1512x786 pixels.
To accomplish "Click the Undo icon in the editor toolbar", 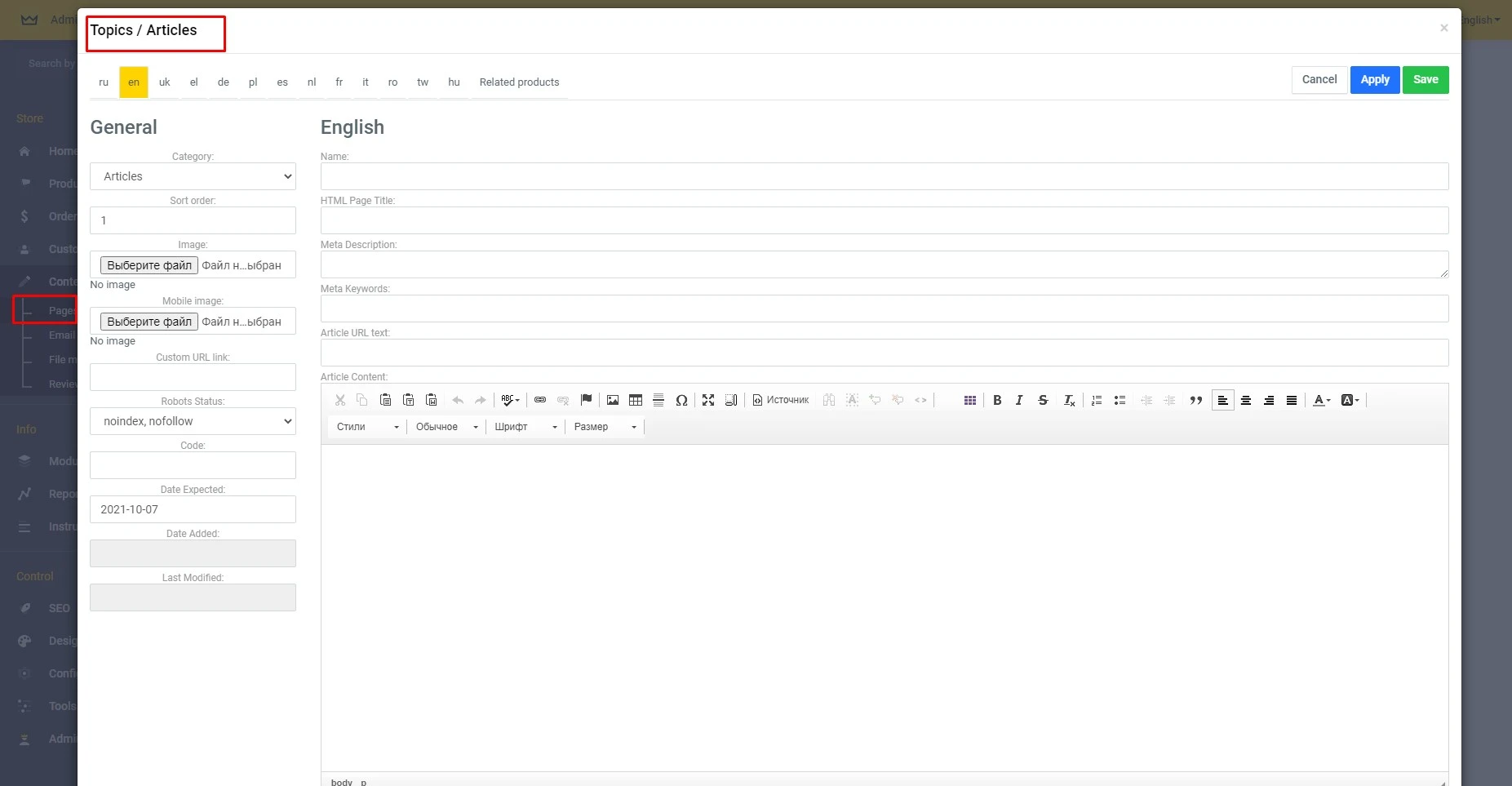I will point(458,400).
